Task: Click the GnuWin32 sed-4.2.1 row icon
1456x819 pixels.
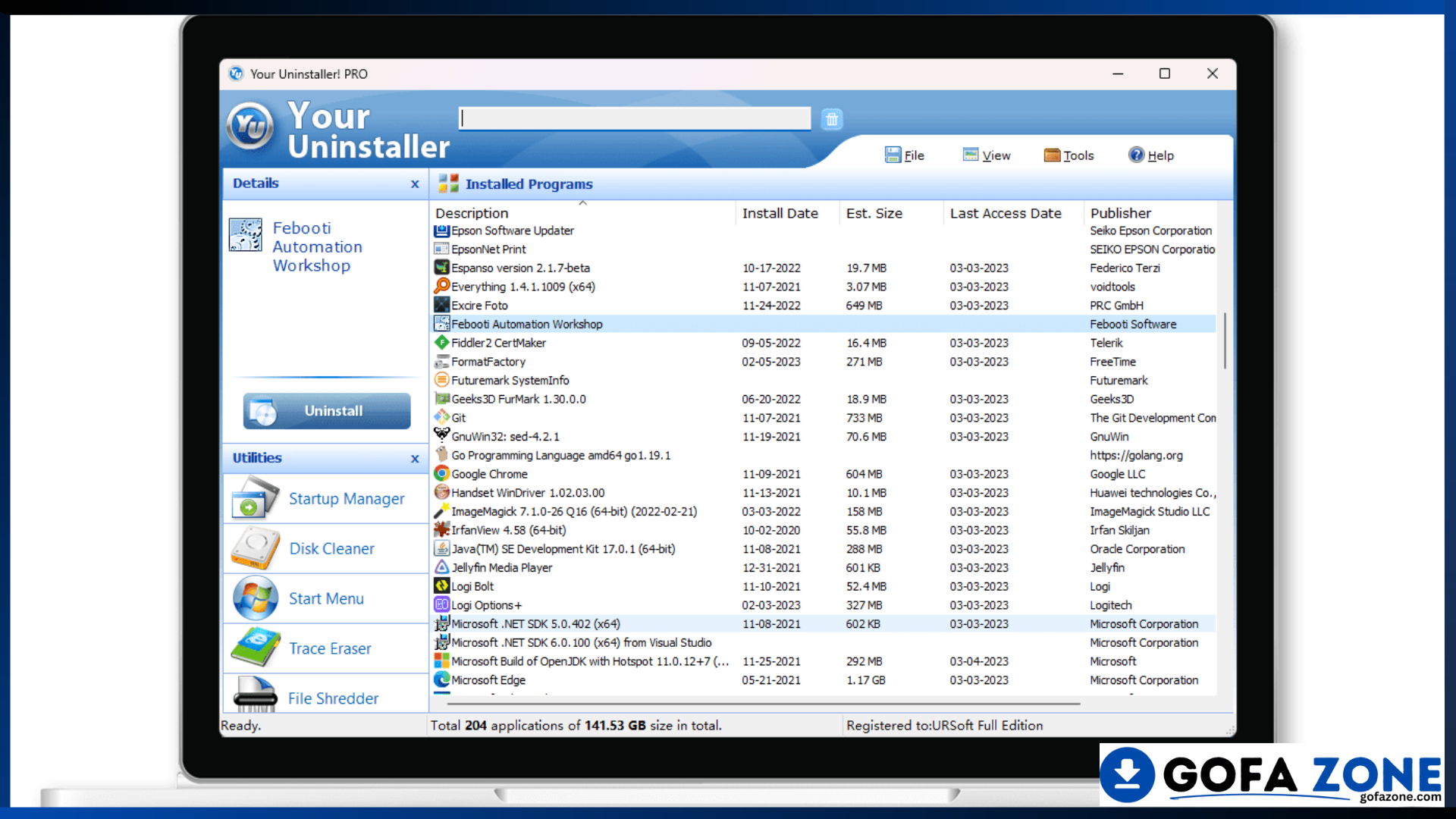Action: pos(441,436)
